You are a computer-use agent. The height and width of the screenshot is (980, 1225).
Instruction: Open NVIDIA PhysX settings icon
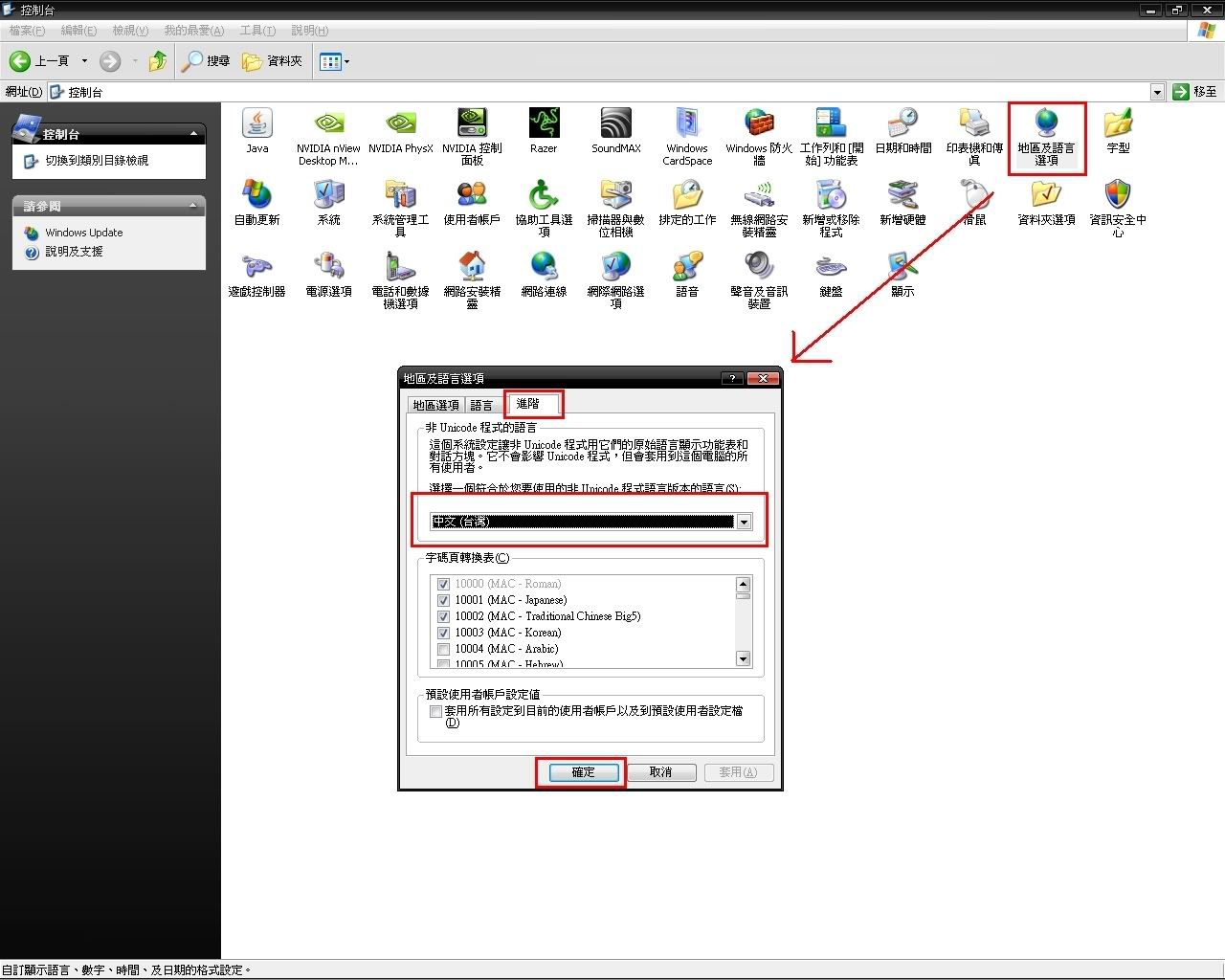pos(400,124)
